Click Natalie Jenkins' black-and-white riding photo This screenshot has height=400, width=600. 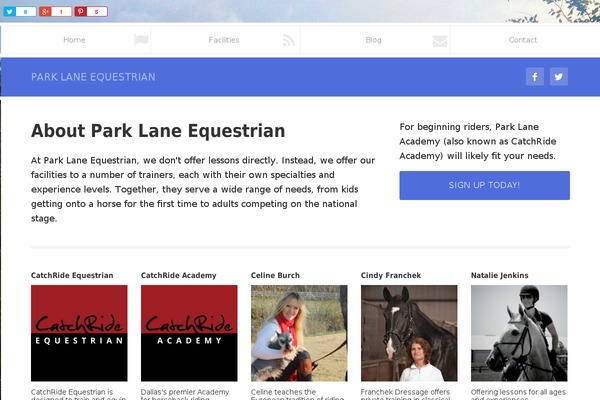[x=519, y=333]
